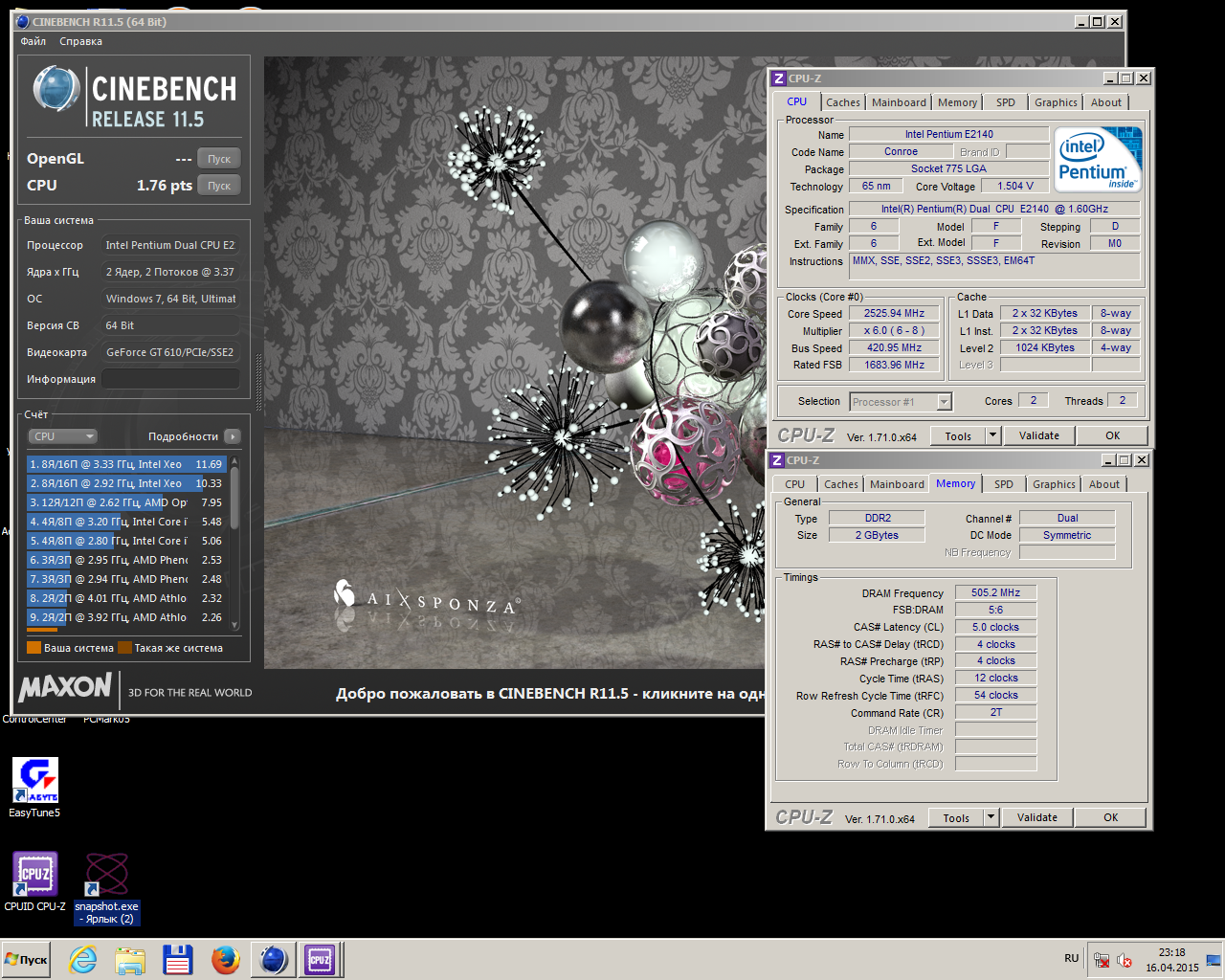
Task: Click volume tray icon
Action: (1125, 960)
